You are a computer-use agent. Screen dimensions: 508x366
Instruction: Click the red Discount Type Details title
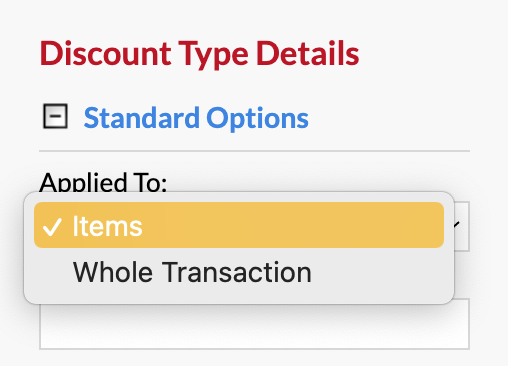[x=199, y=54]
